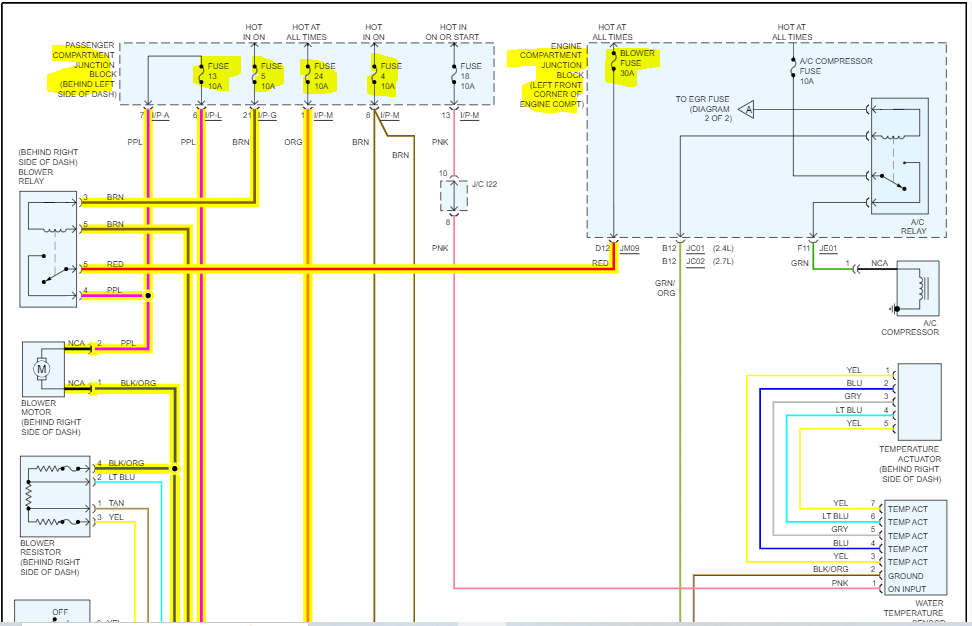Select the temperature actuator component box
The image size is (972, 626).
(919, 402)
